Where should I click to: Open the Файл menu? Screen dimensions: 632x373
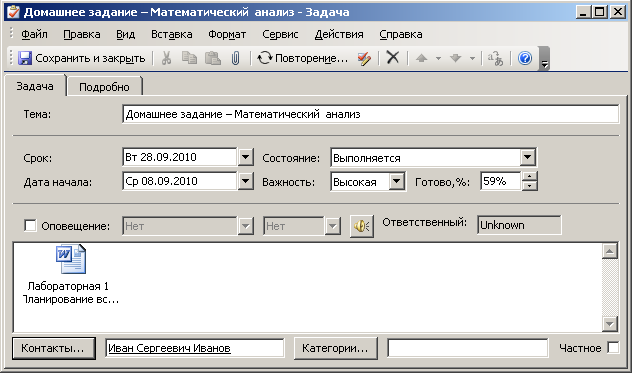coord(34,34)
